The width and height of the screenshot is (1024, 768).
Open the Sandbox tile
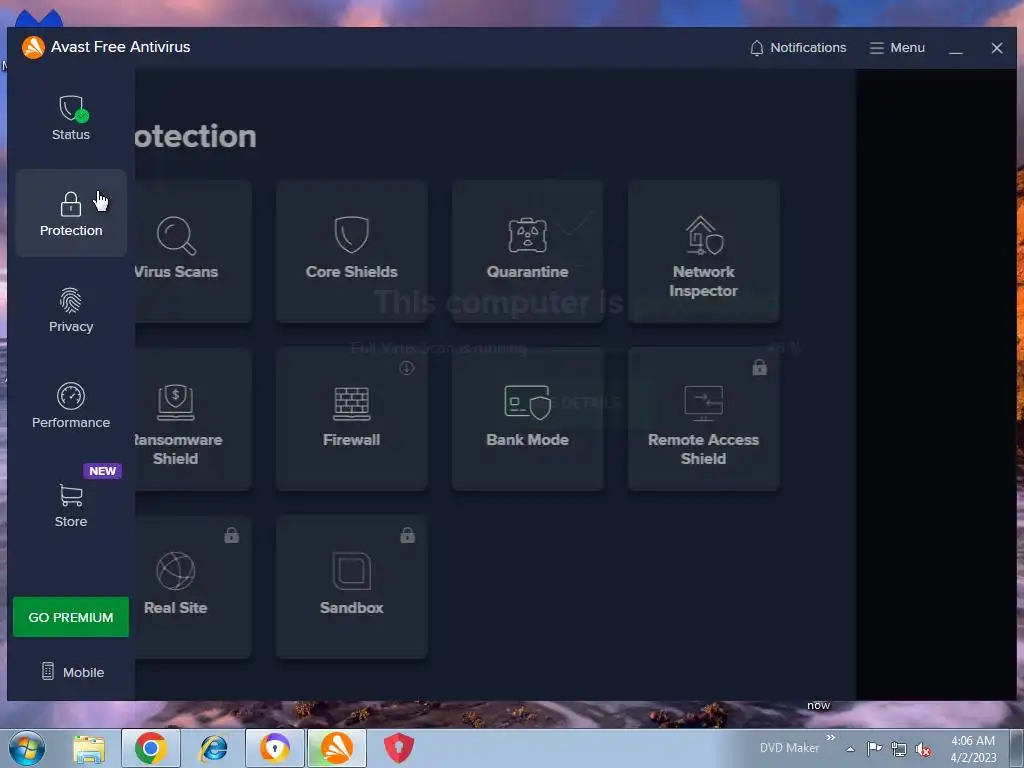click(351, 587)
